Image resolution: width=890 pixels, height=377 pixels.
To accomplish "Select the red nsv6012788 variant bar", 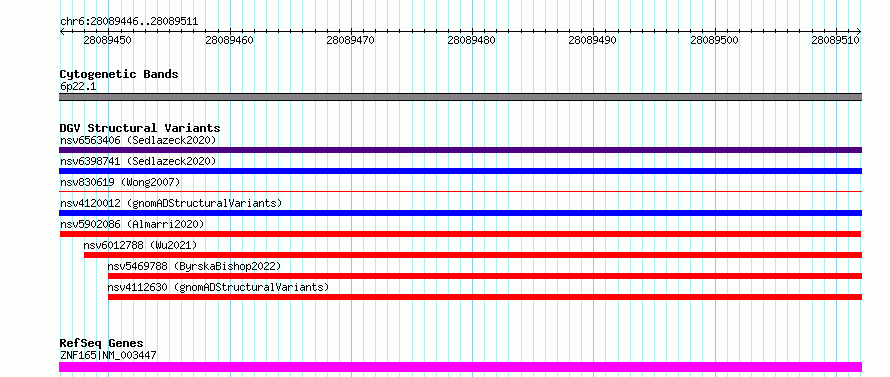I will pyautogui.click(x=473, y=255).
